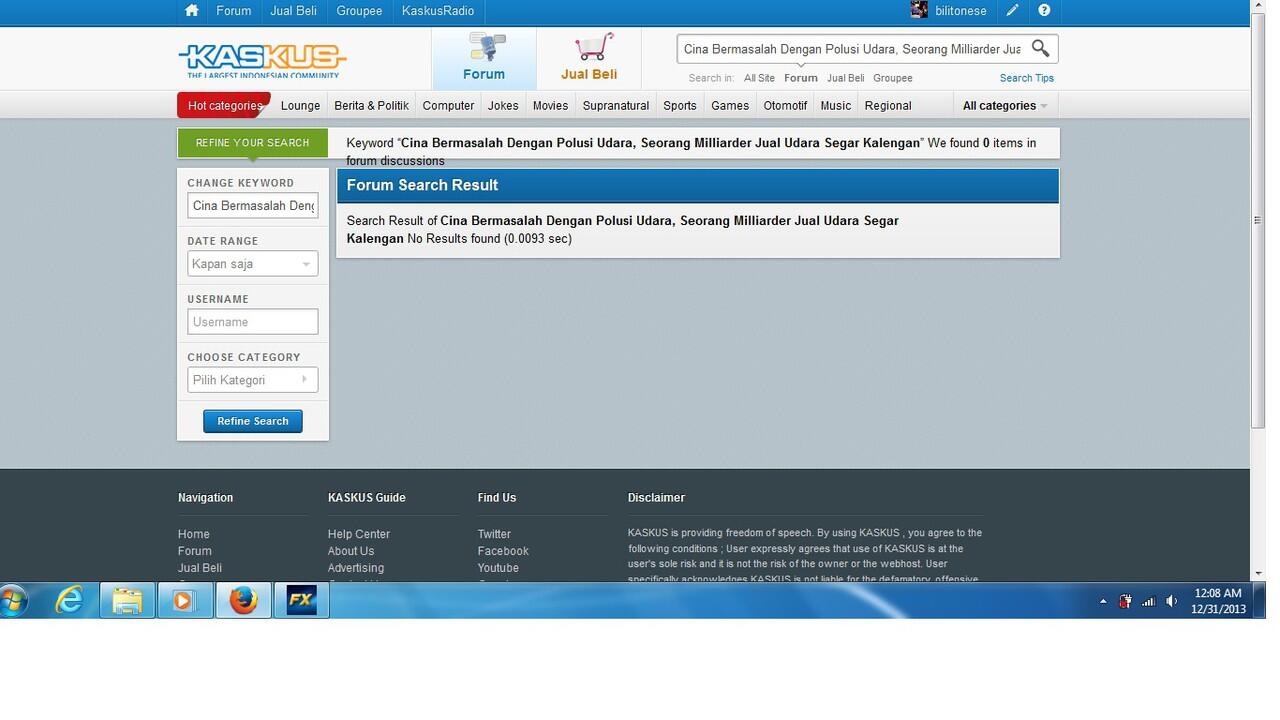This screenshot has width=1280, height=720.
Task: Open the Computer category
Action: point(448,106)
